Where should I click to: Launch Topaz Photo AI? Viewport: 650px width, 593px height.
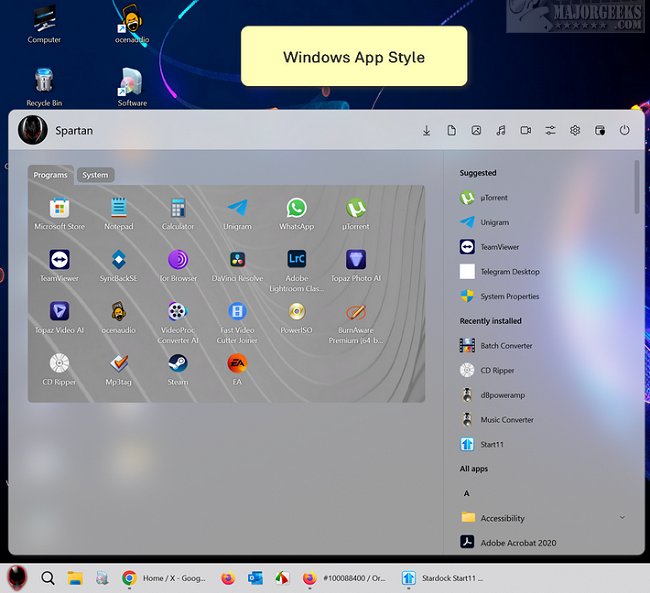coord(356,266)
